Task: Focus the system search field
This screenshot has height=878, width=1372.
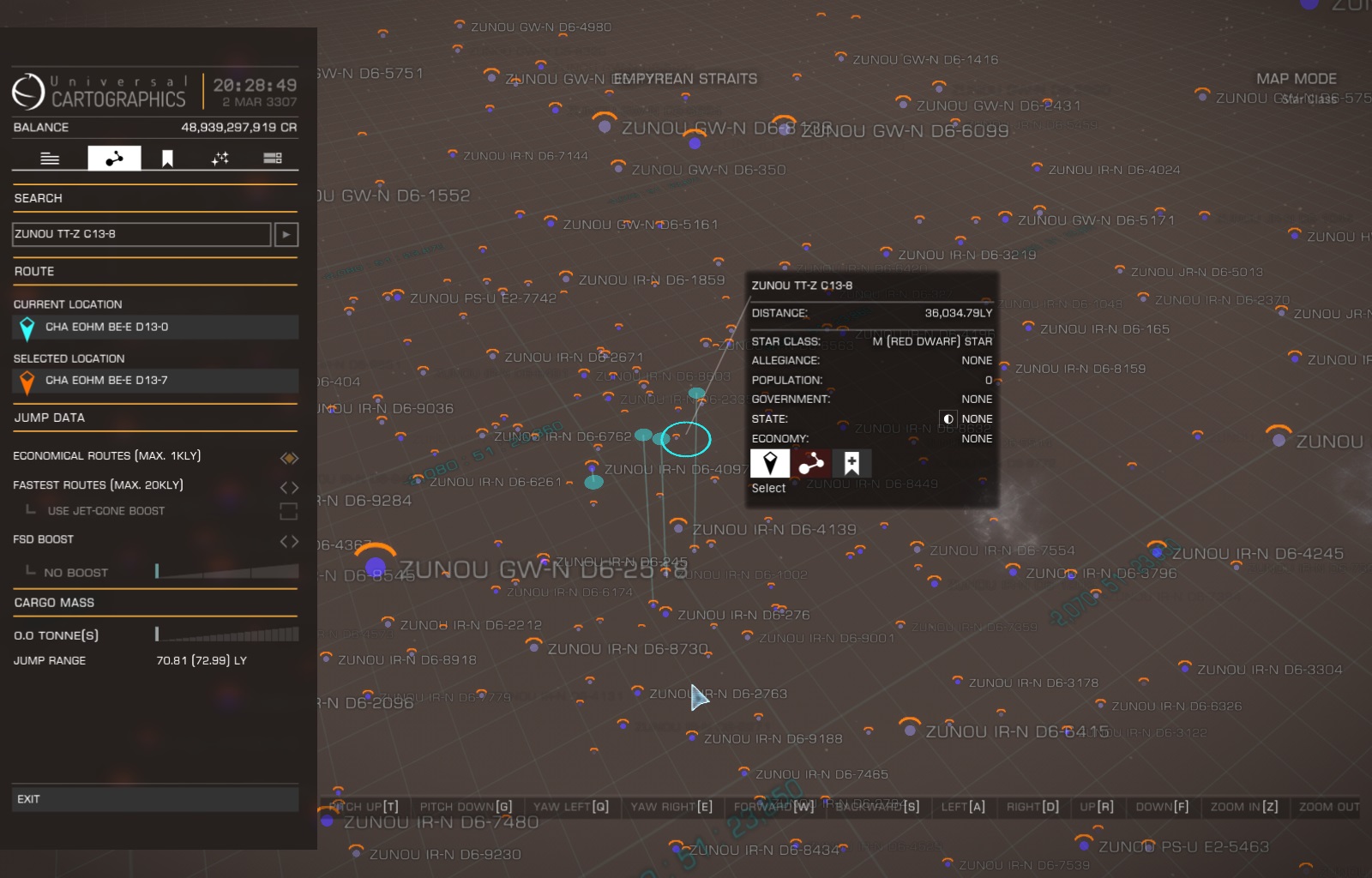Action: [x=141, y=234]
